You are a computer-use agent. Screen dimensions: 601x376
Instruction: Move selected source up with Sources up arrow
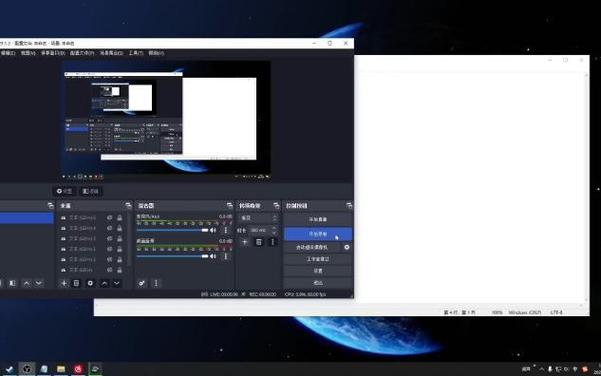pos(104,283)
